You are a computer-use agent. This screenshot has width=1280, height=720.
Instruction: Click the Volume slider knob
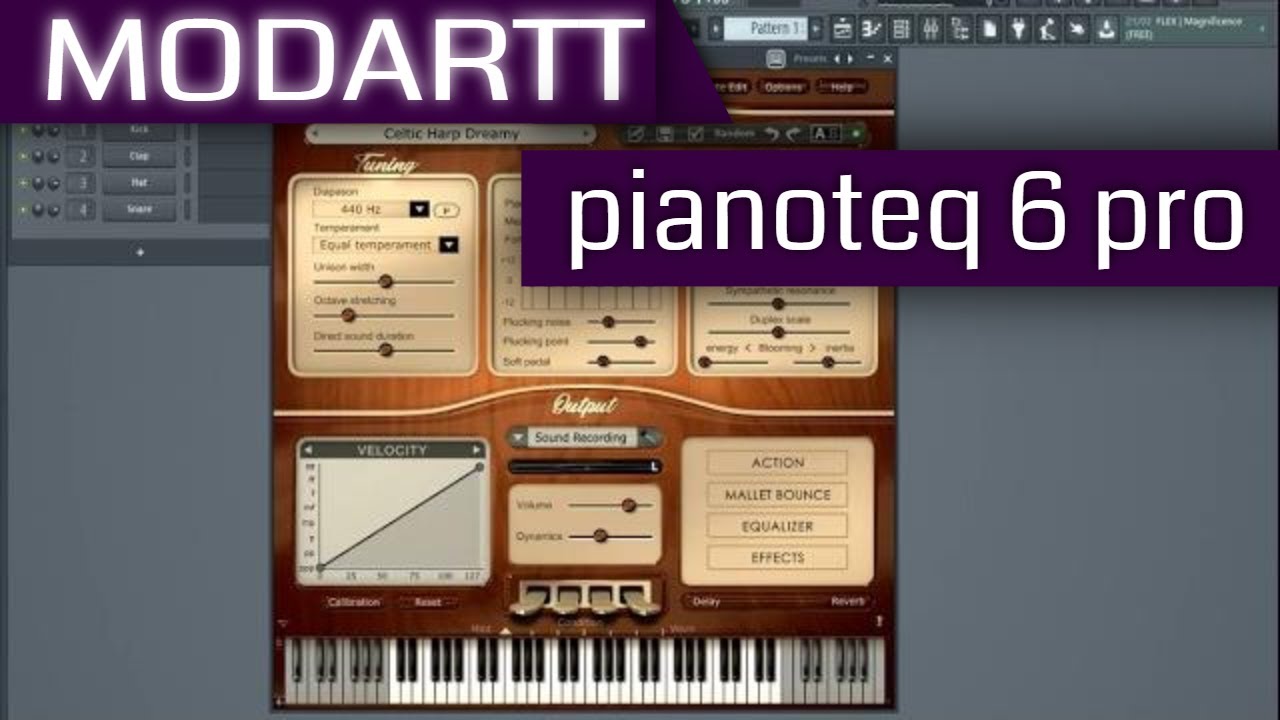tap(628, 505)
